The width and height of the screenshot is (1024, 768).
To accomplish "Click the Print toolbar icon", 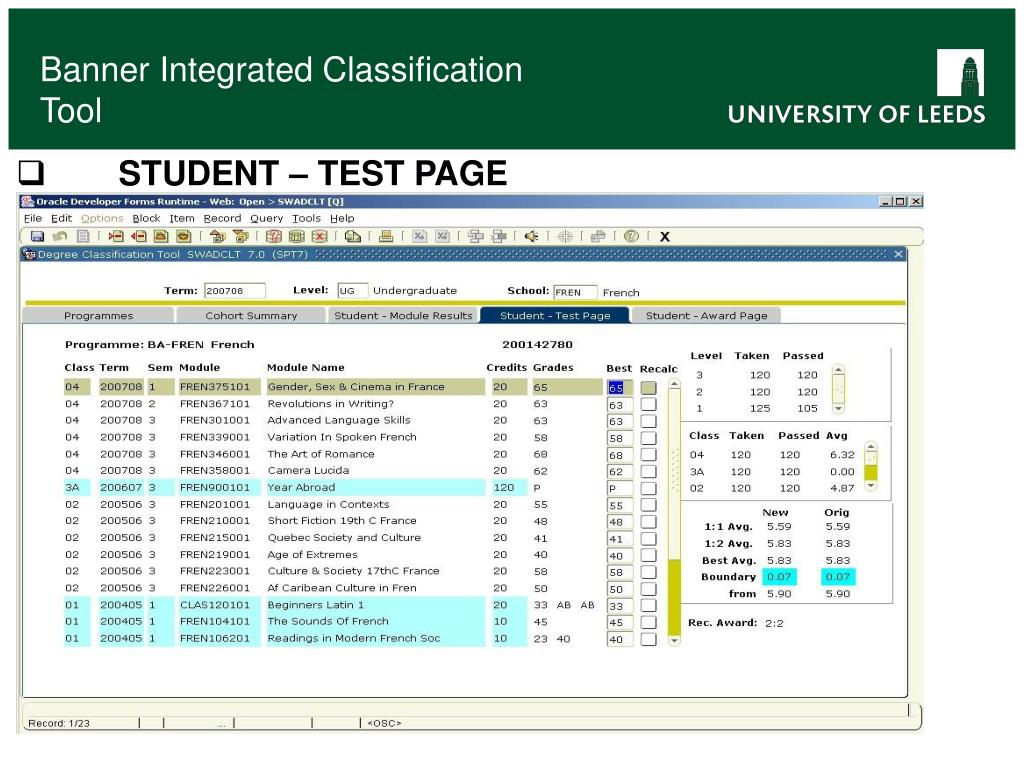I will (386, 236).
